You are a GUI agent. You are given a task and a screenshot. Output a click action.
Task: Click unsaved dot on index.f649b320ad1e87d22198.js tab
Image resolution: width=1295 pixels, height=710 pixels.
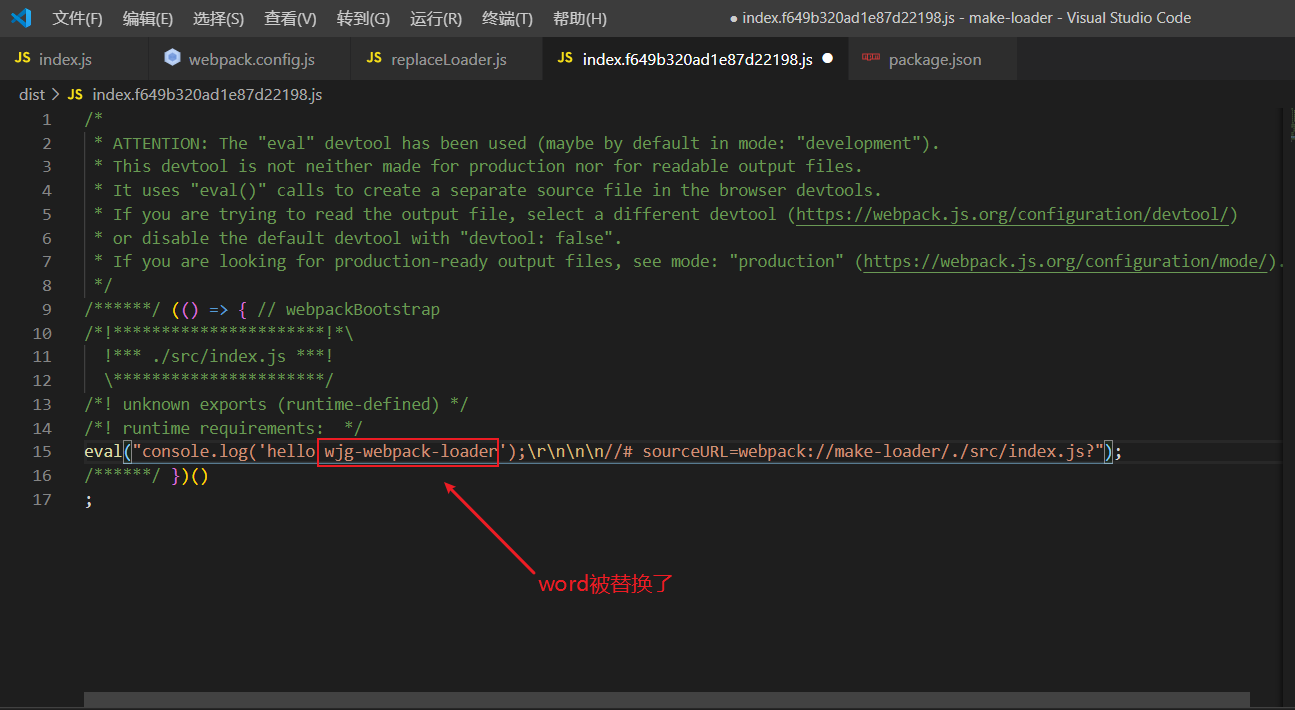tap(827, 59)
